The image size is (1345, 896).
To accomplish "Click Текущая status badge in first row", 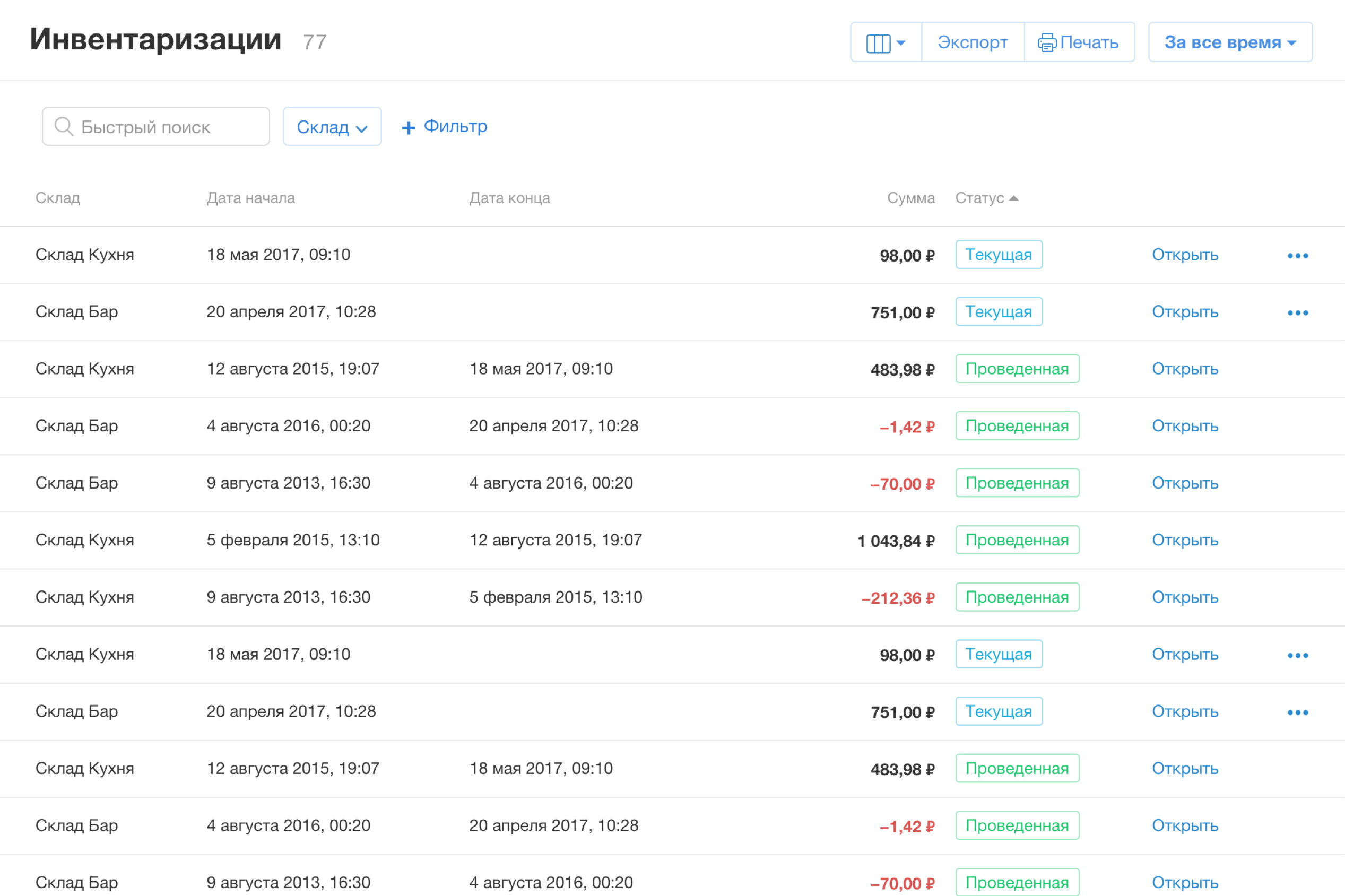I will pos(998,255).
